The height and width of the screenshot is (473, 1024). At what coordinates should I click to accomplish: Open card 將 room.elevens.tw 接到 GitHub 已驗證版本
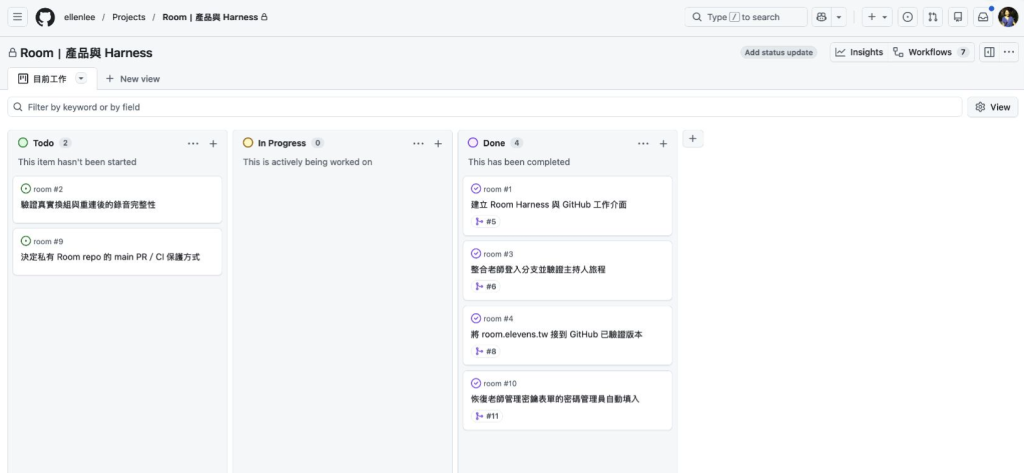click(556, 334)
